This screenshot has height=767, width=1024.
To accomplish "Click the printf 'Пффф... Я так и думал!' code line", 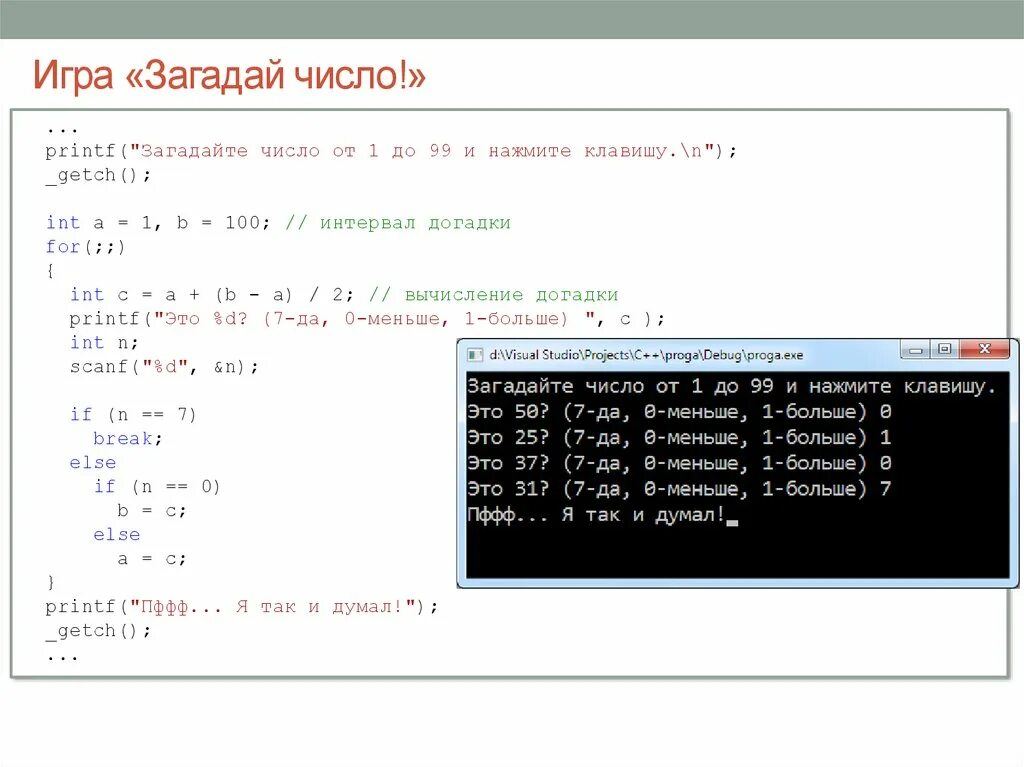I will [x=242, y=607].
